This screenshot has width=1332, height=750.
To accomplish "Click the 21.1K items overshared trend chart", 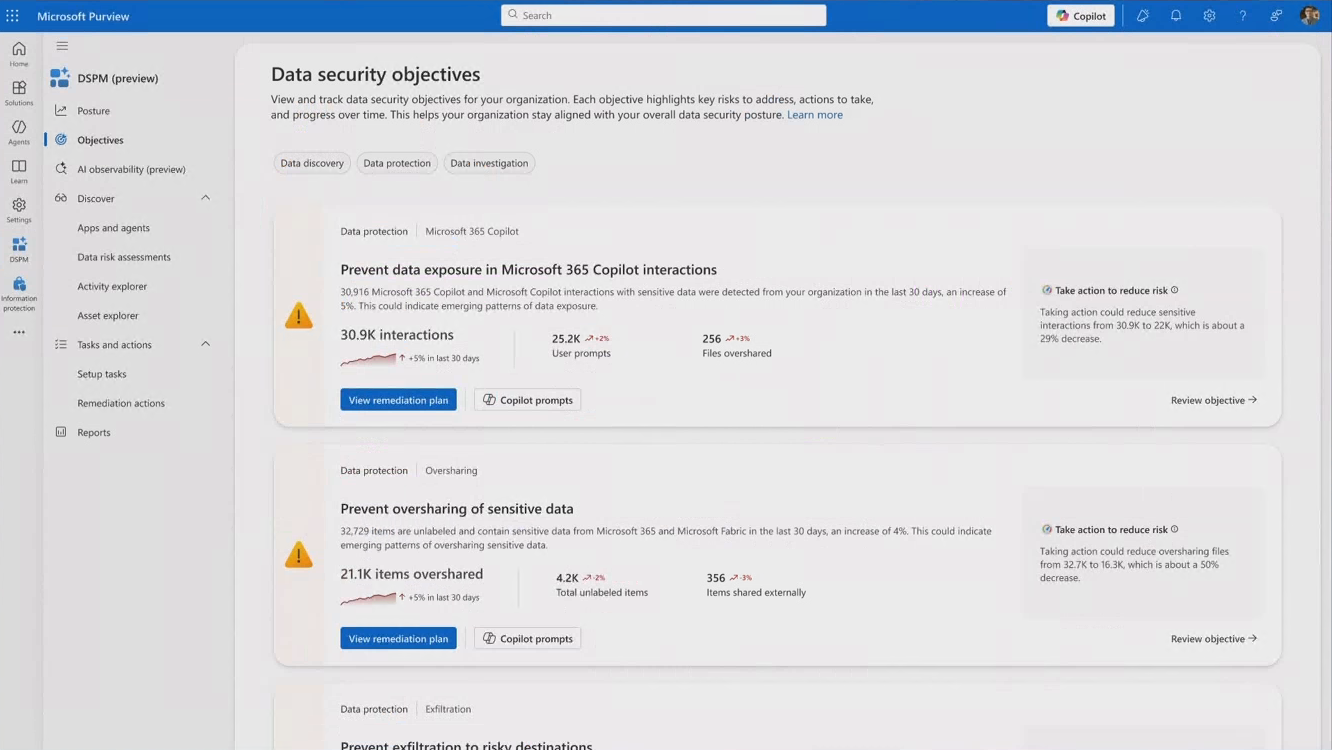I will [x=368, y=597].
